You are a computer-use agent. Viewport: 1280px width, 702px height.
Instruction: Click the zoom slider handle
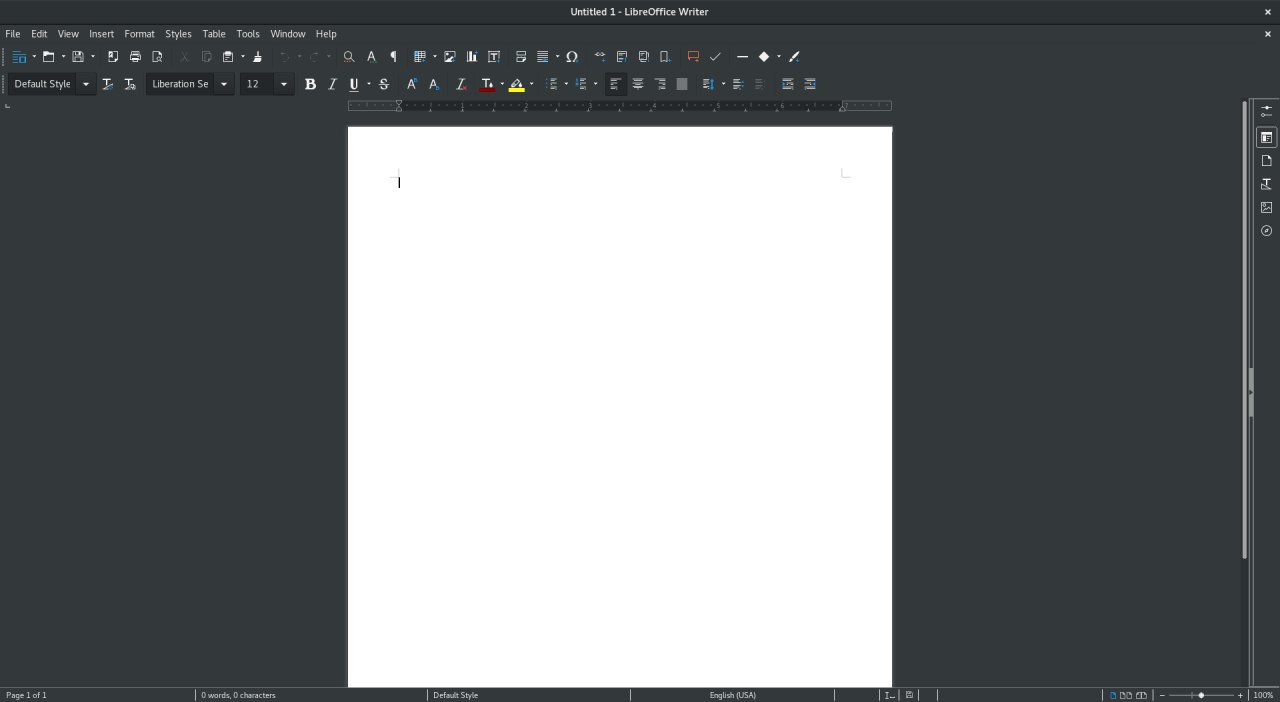click(1201, 695)
